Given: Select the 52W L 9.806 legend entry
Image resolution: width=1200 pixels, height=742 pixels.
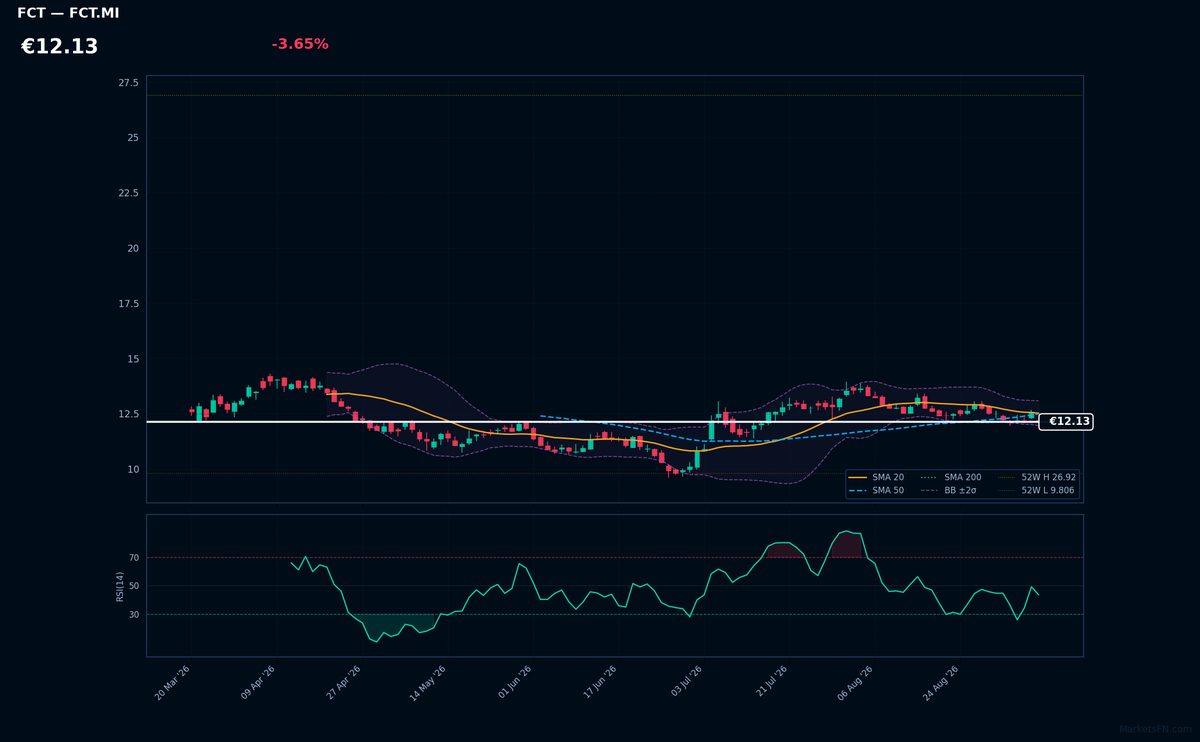Looking at the screenshot, I should 1037,490.
